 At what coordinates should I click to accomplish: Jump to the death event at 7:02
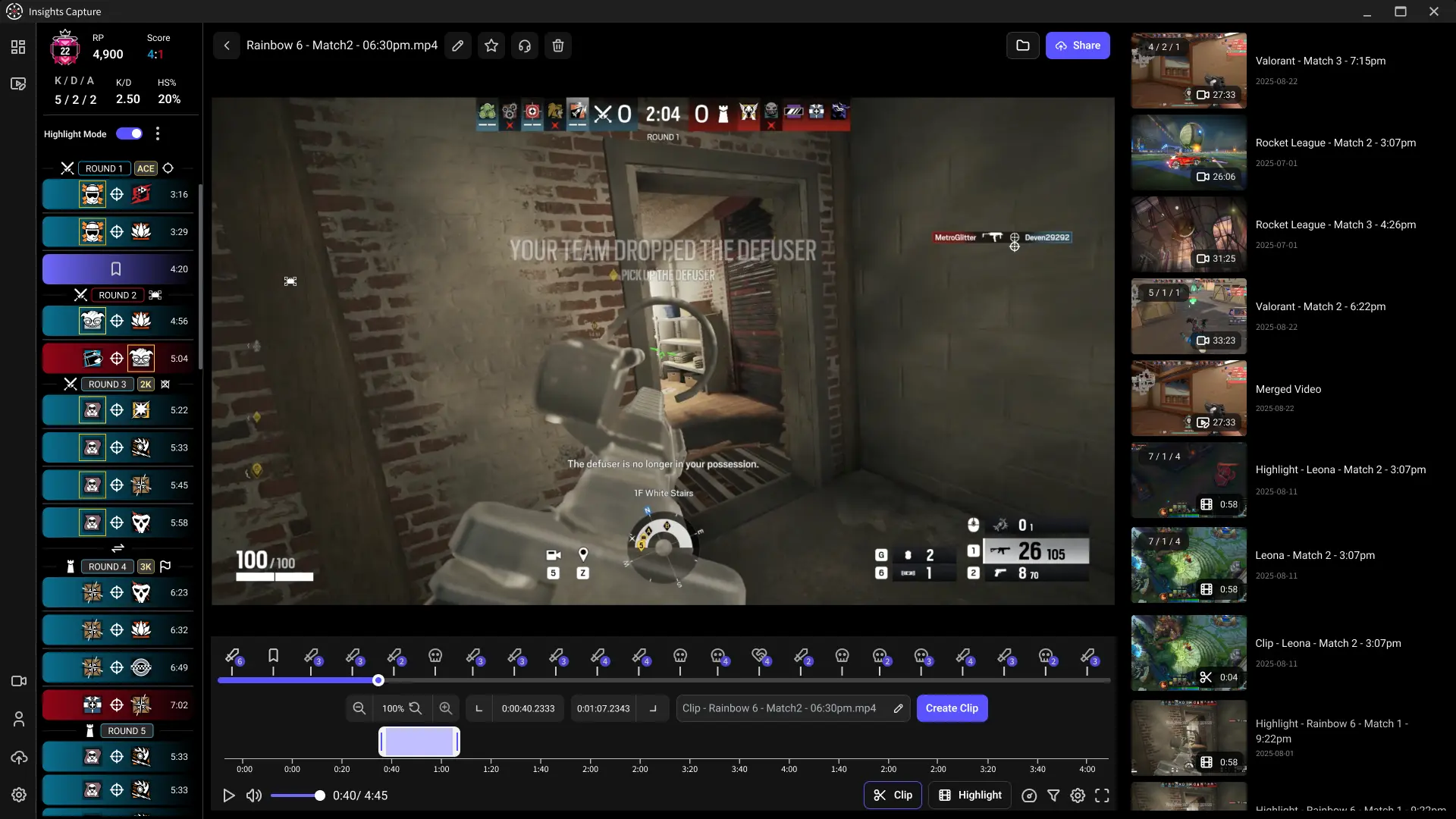click(x=118, y=705)
